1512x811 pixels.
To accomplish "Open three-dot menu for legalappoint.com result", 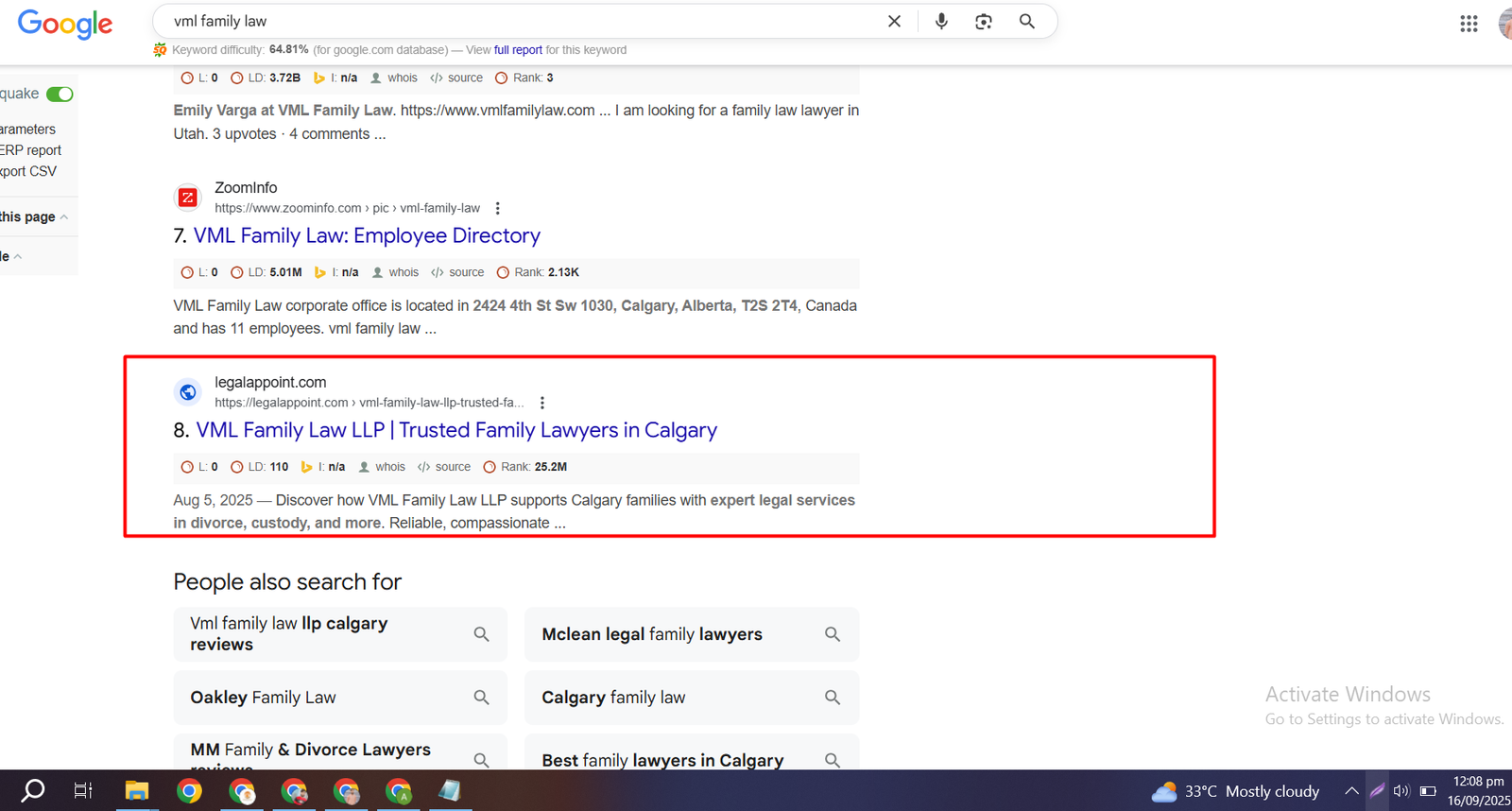I will coord(542,403).
